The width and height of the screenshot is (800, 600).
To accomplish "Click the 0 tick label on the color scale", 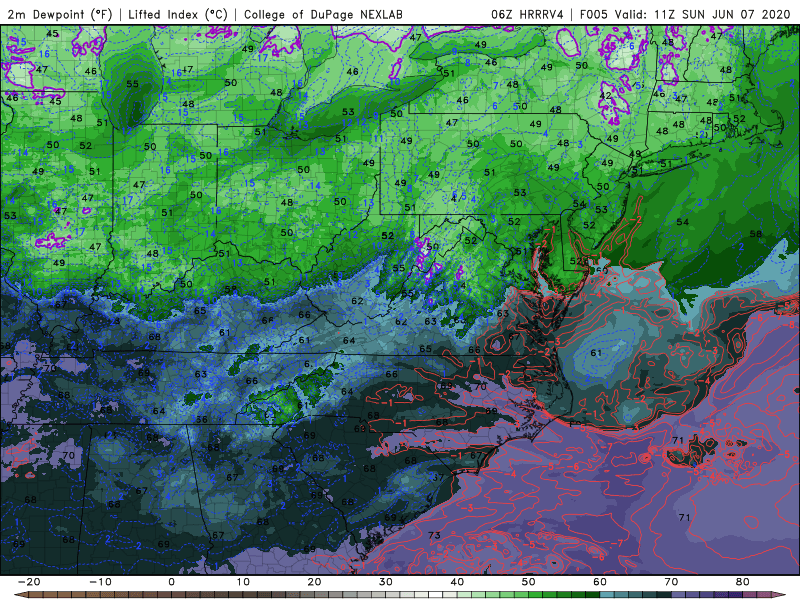I will (171, 582).
